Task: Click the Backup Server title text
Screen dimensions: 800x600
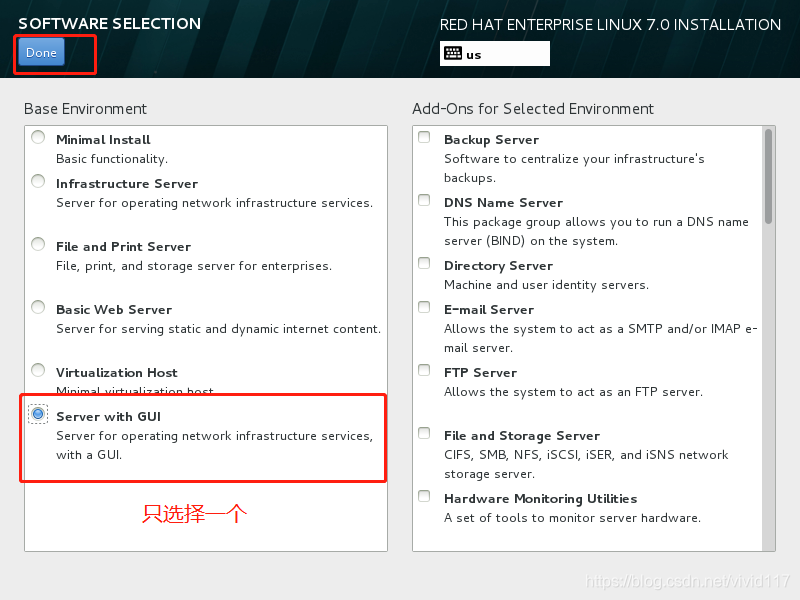Action: click(491, 140)
